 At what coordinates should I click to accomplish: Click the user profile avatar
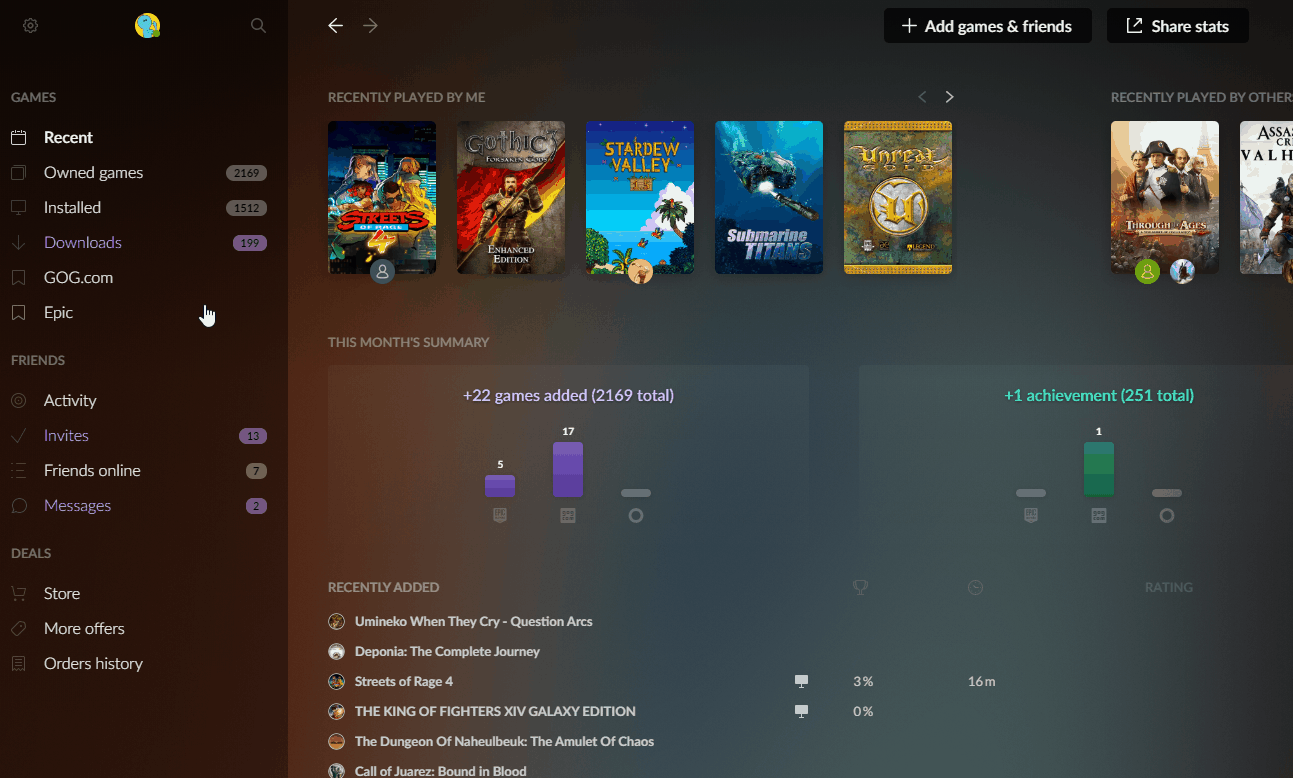[x=148, y=26]
